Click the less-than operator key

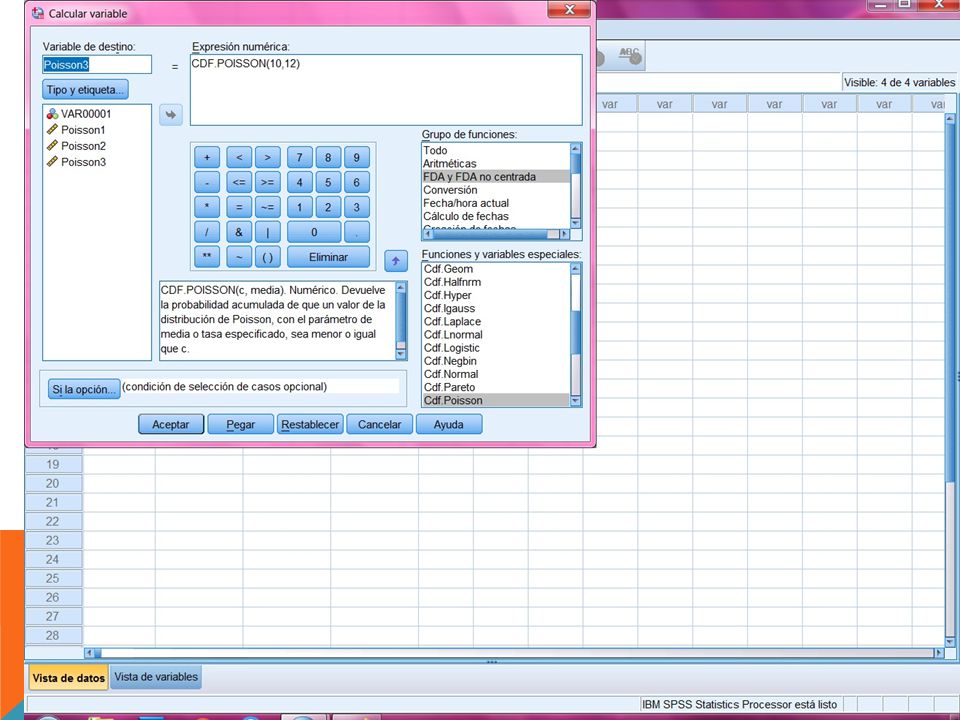click(239, 157)
